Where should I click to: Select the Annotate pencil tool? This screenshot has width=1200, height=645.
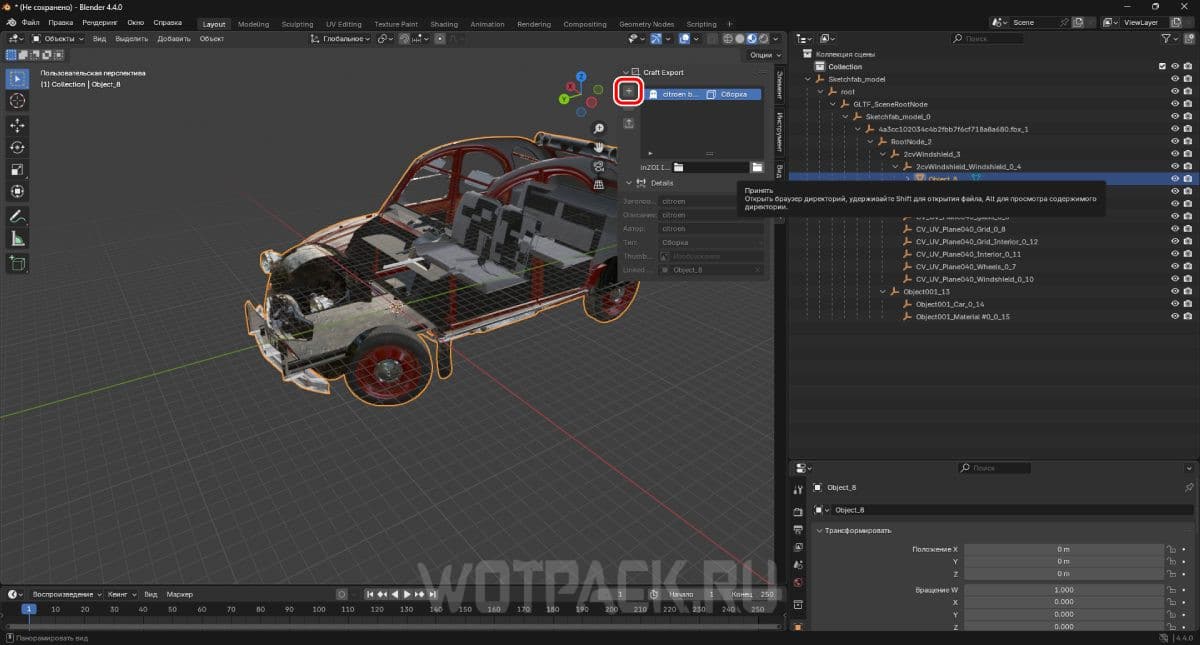tap(17, 216)
